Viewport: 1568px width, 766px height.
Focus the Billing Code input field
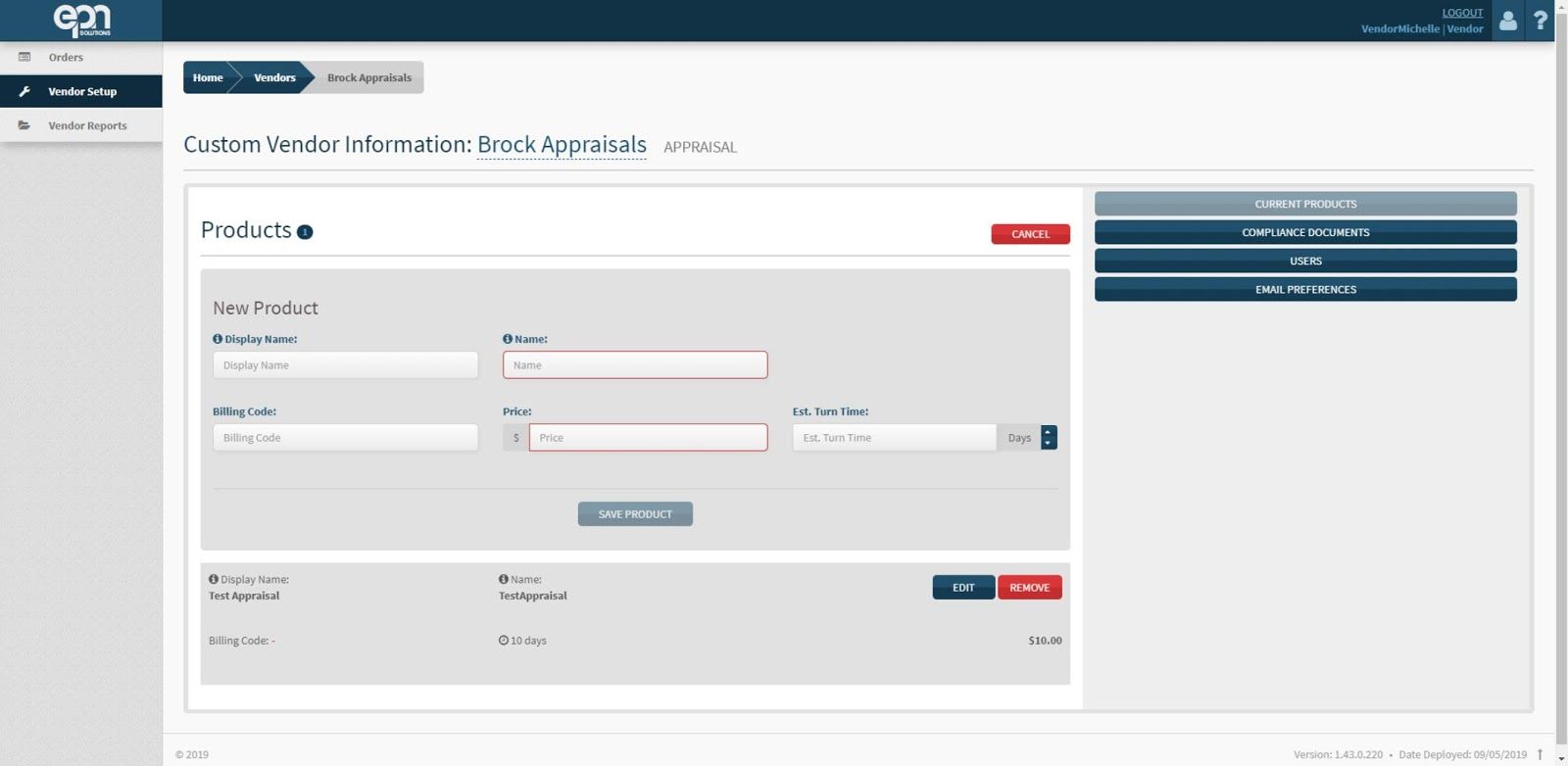[345, 438]
